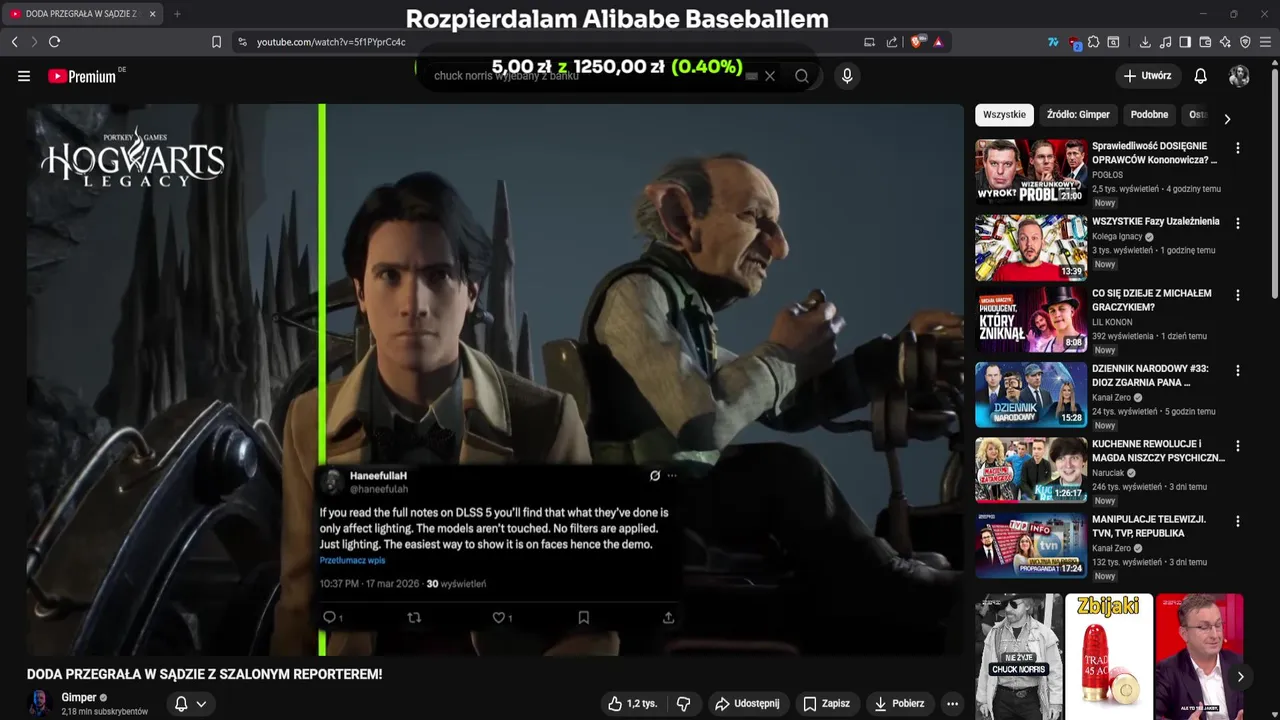
Task: Open new browser tab with plus
Action: point(177,14)
